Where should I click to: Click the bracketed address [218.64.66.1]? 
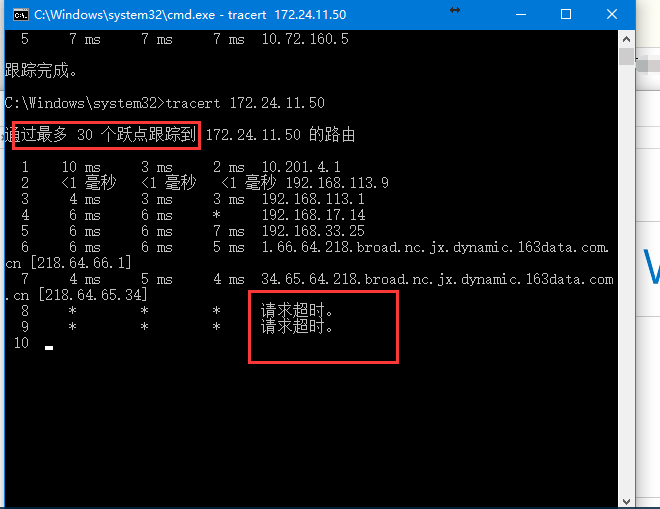tap(80, 263)
